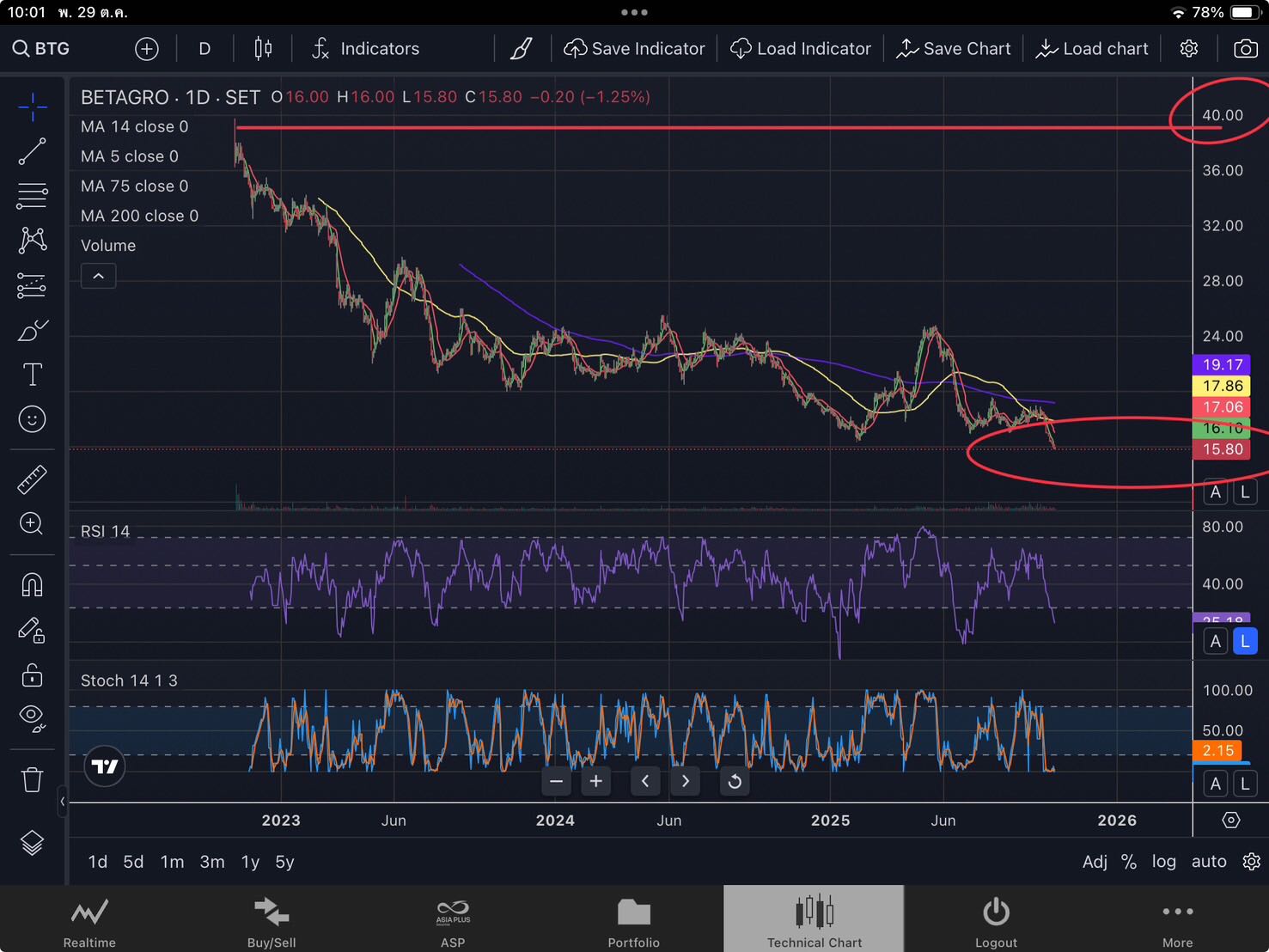The image size is (1269, 952).
Task: Toggle auto scale A on RSI pane
Action: click(x=1216, y=641)
